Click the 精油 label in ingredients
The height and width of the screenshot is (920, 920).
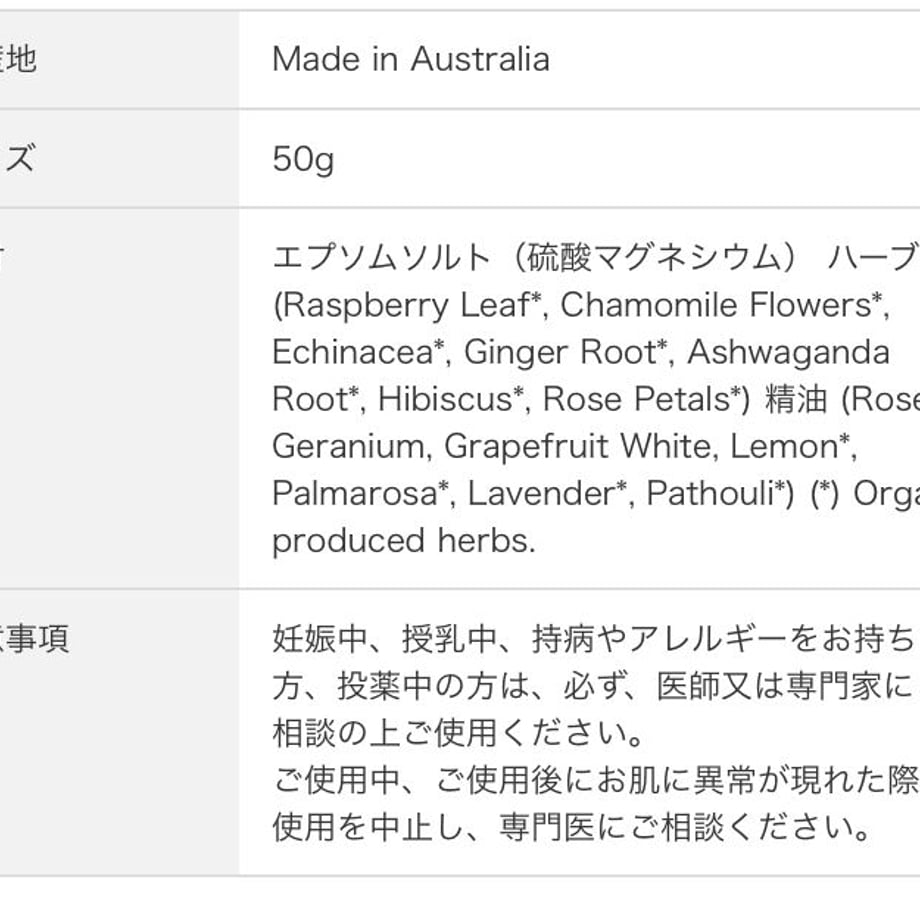(796, 400)
